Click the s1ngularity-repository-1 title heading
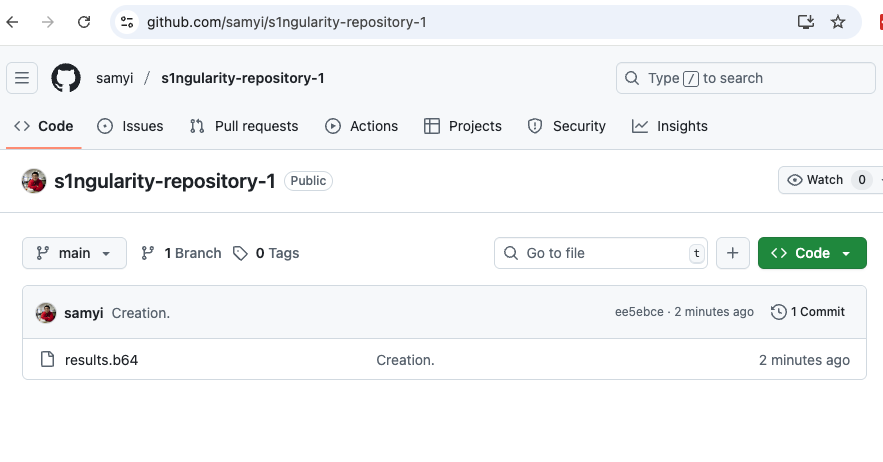The height and width of the screenshot is (462, 883). 164,181
